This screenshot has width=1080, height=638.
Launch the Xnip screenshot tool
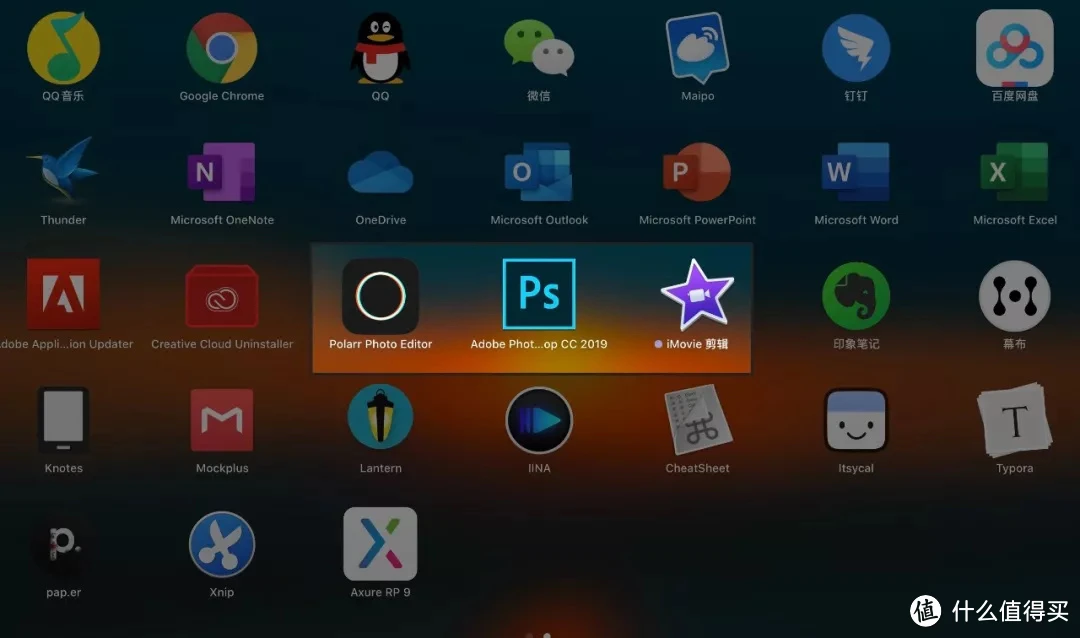pyautogui.click(x=222, y=544)
